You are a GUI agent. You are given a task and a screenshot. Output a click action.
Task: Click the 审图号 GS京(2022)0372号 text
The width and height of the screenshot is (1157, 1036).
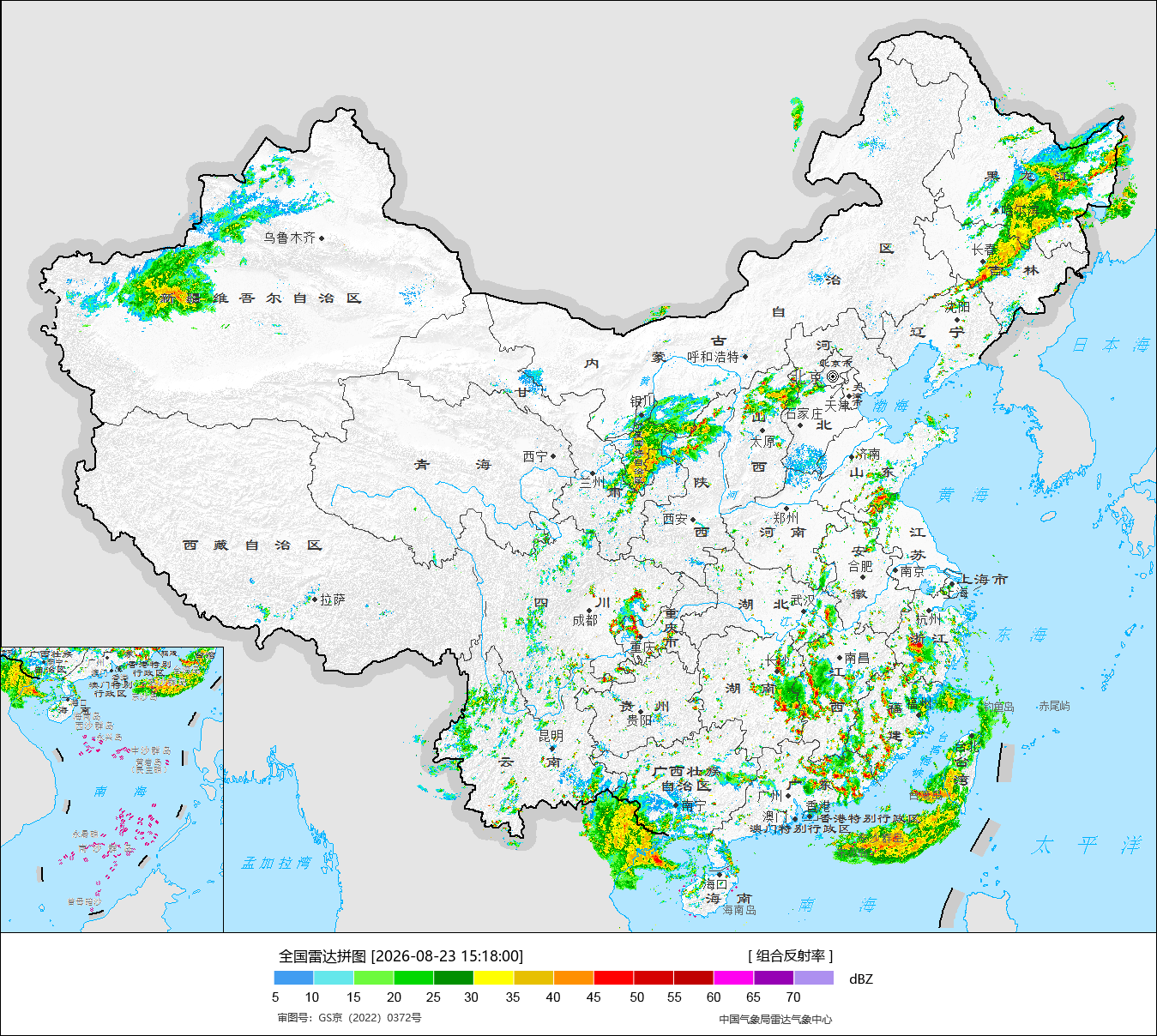pyautogui.click(x=349, y=1018)
